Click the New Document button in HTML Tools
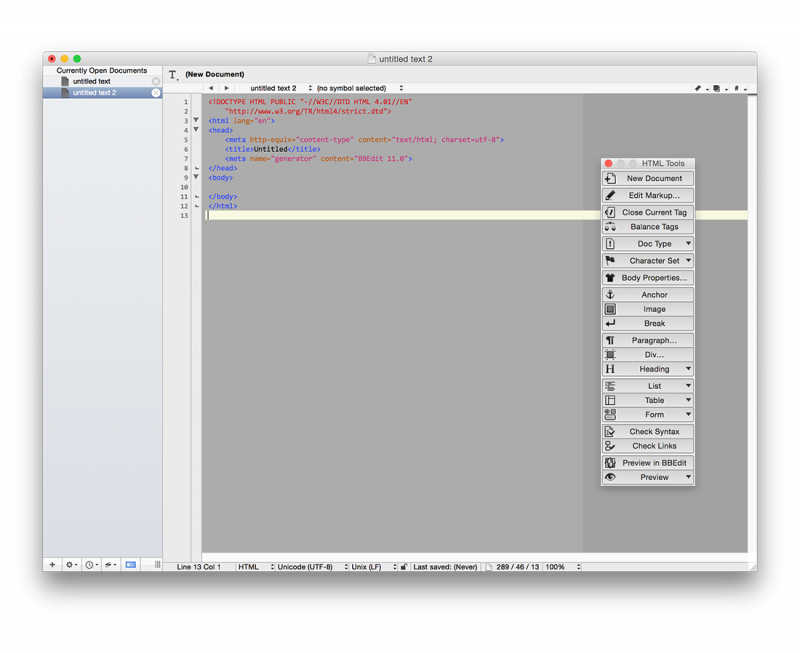 pyautogui.click(x=647, y=179)
